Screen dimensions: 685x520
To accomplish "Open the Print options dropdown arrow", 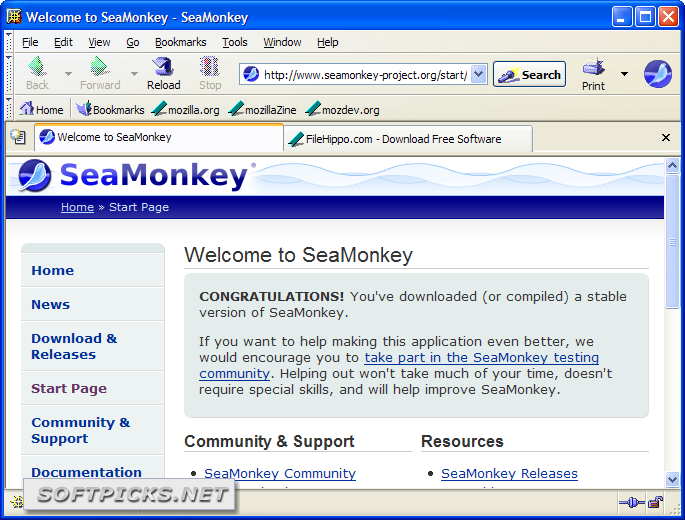I will [625, 74].
